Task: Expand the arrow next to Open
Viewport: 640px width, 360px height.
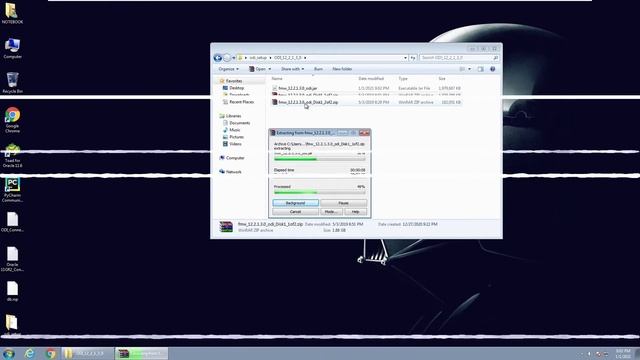Action: [x=269, y=69]
